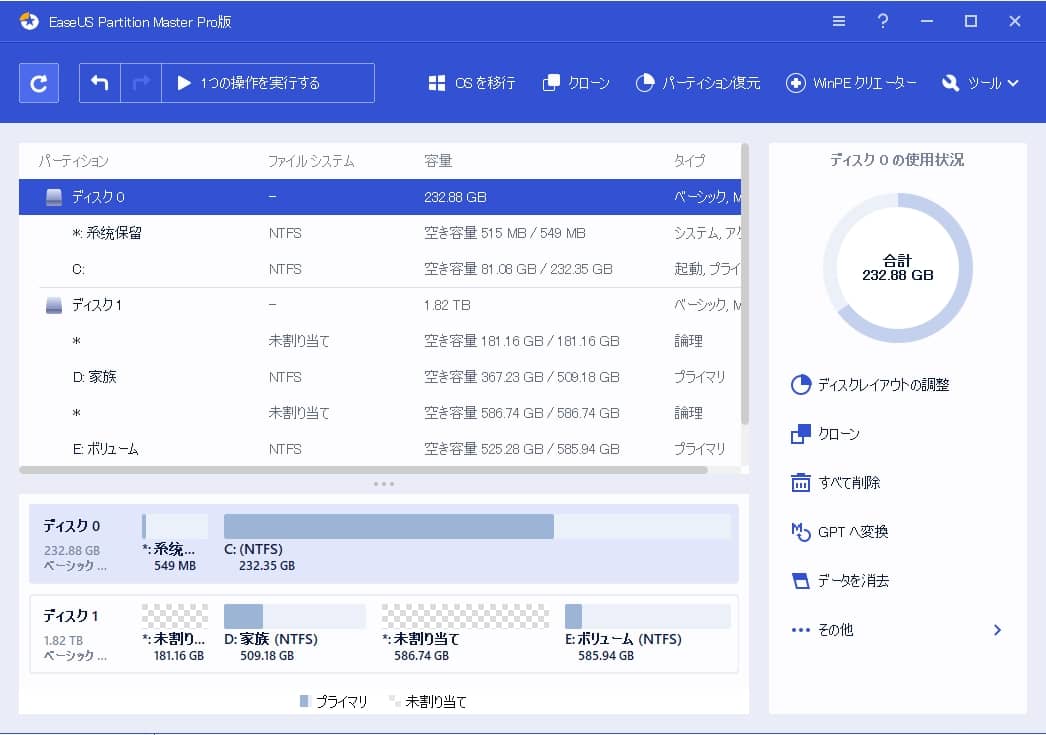Click the Windows logo icon of OSを移行
Viewport: 1046px width, 735px height.
437,83
